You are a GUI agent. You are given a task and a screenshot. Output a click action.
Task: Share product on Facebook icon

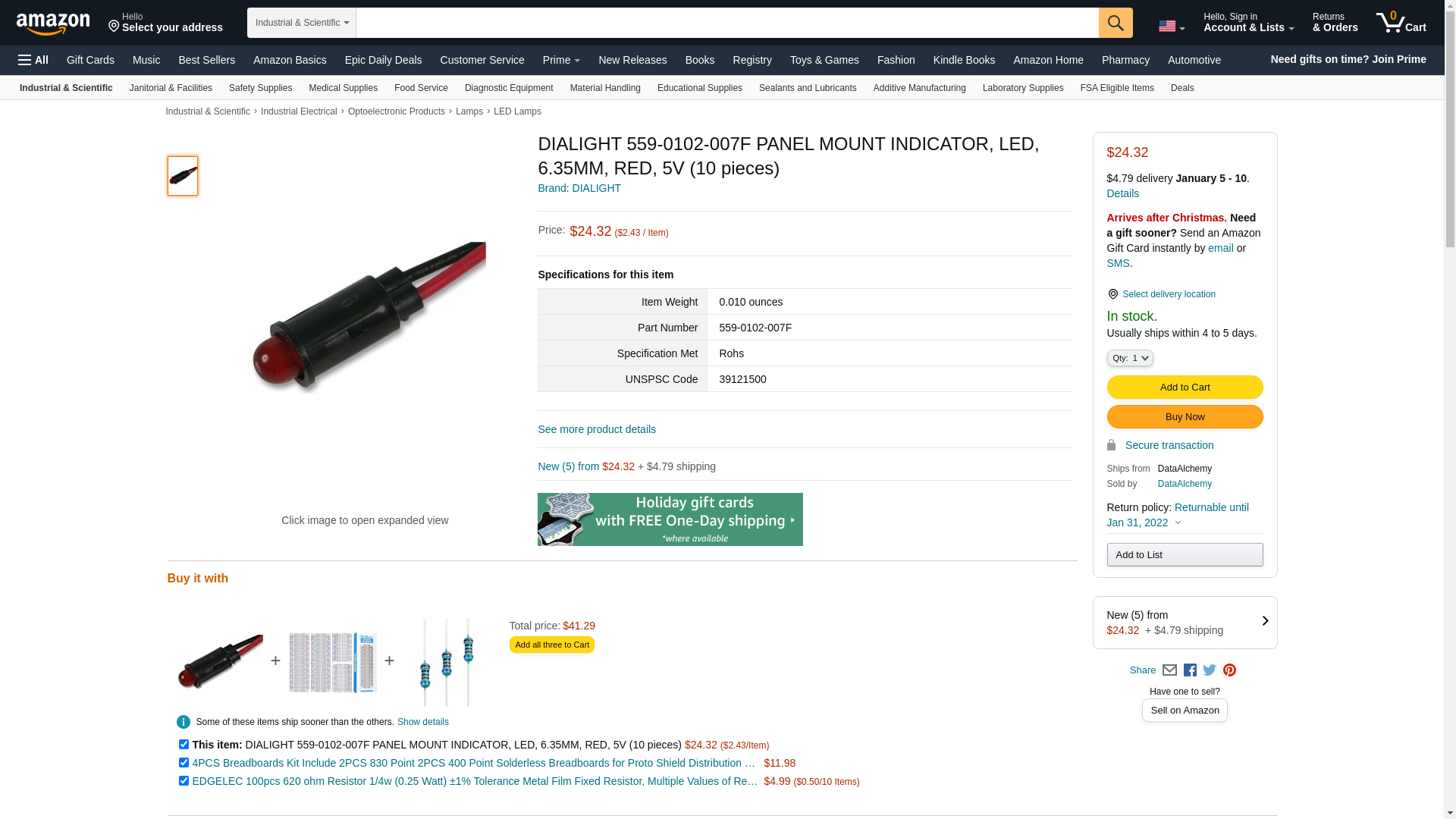[x=1190, y=670]
